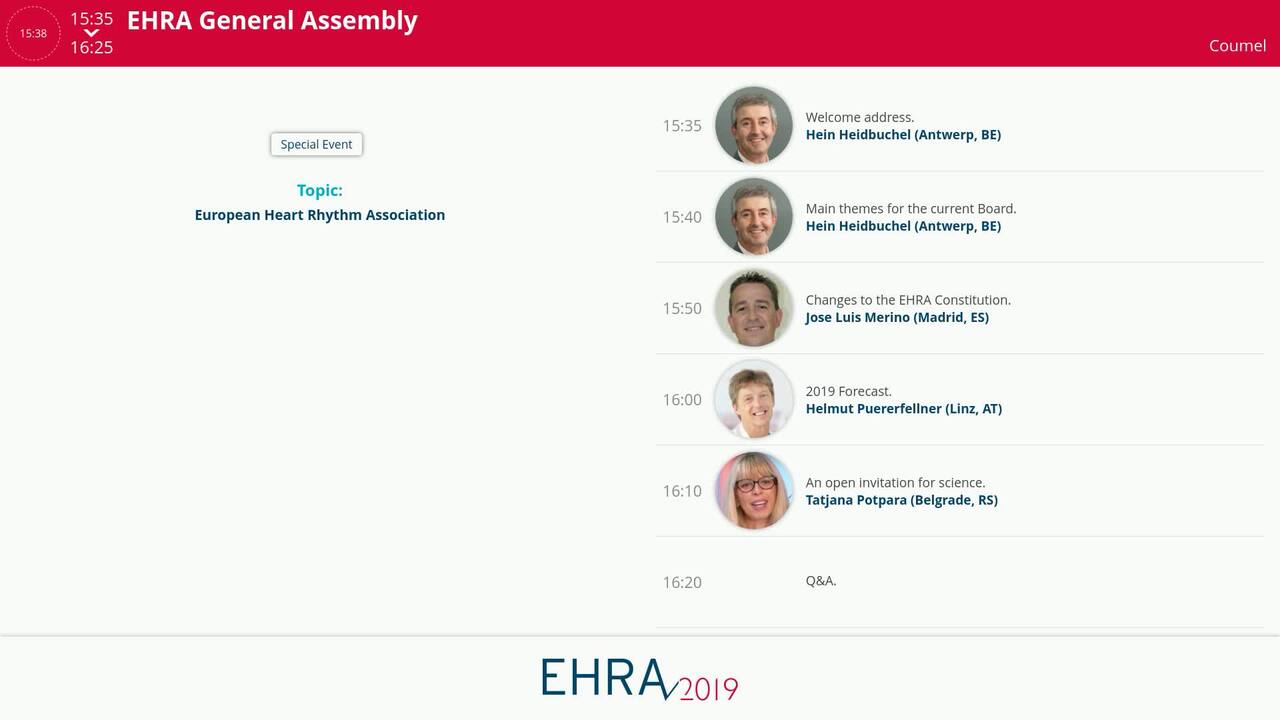1280x720 pixels.
Task: Click the 'EHRA General Assembly' session title
Action: pyautogui.click(x=272, y=21)
